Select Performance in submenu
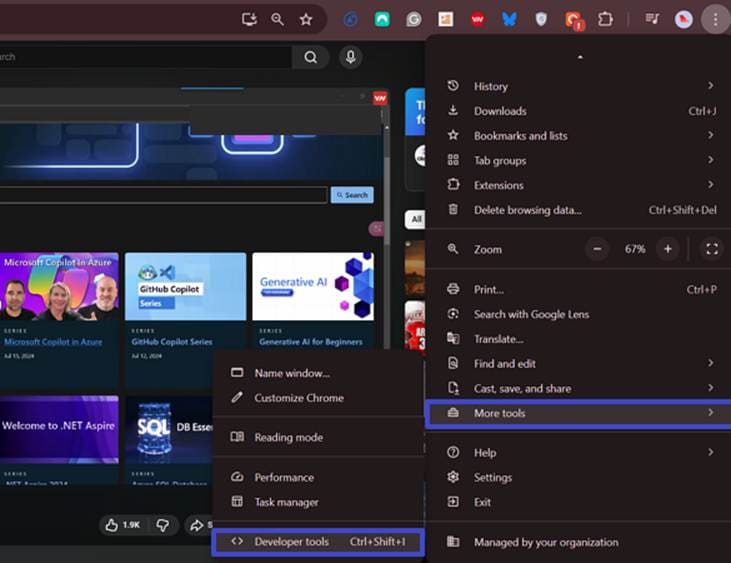Image resolution: width=731 pixels, height=563 pixels. tap(319, 477)
